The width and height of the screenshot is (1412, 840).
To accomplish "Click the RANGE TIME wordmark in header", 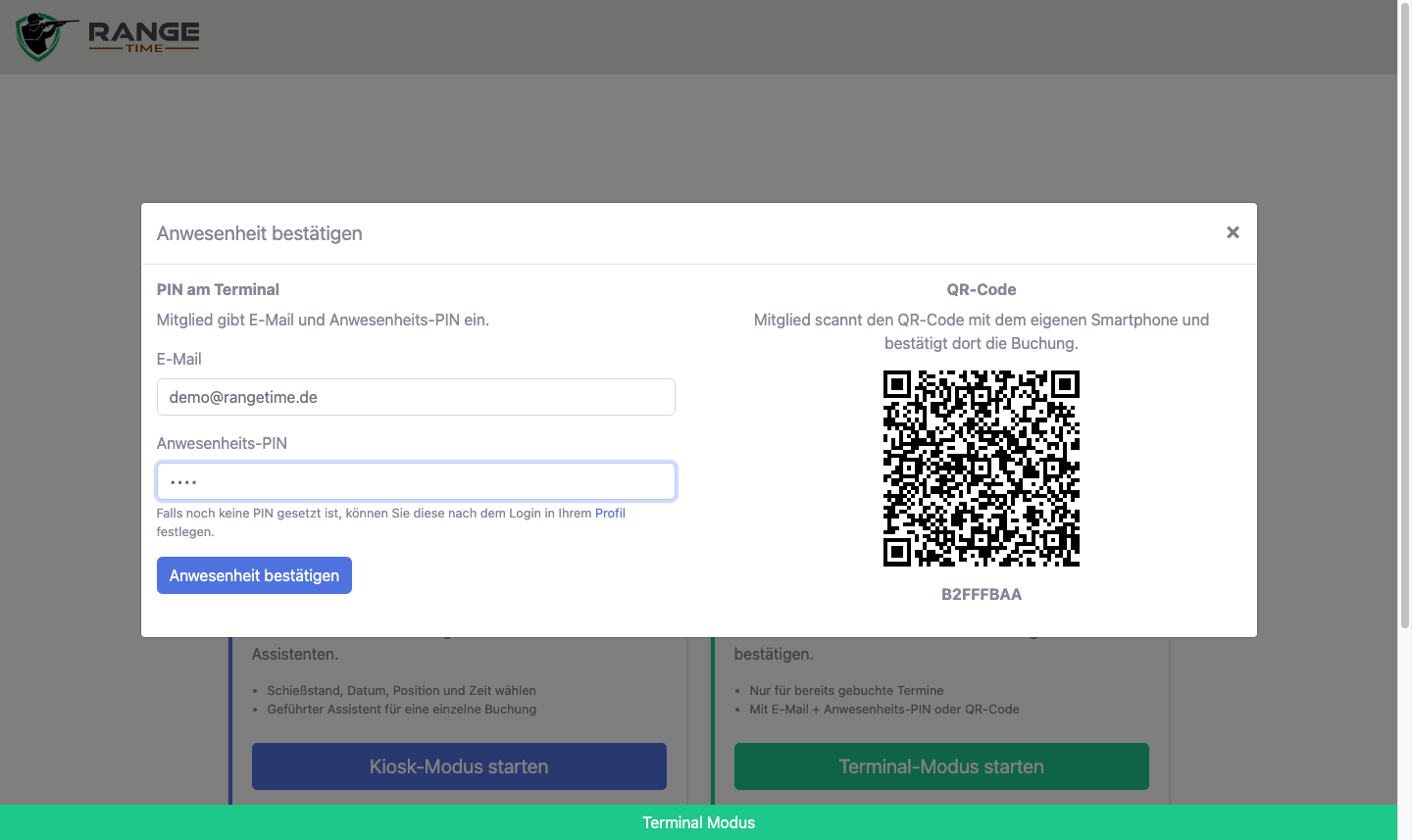I will (x=144, y=36).
